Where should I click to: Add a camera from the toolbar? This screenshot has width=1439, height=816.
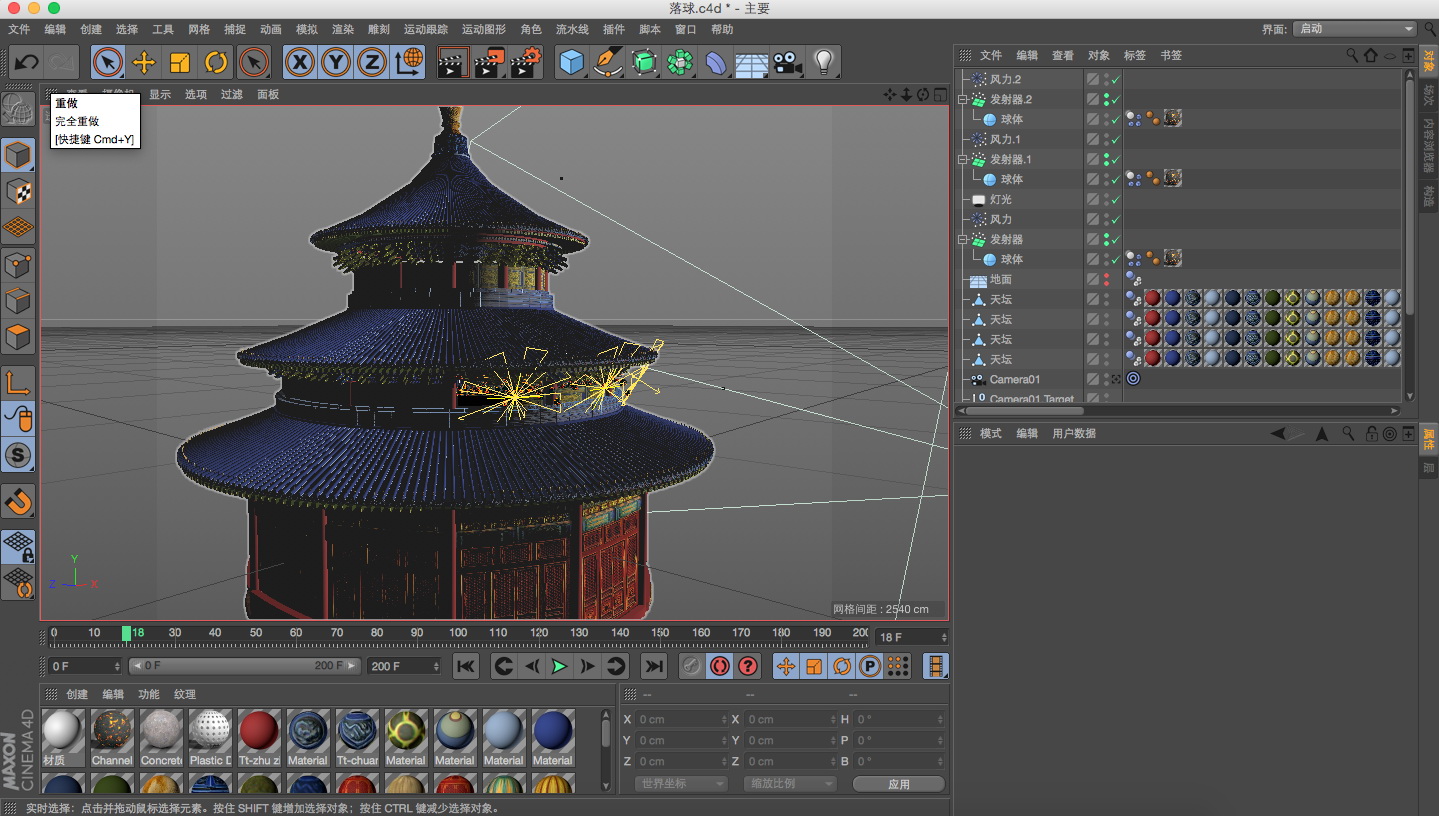click(x=787, y=63)
